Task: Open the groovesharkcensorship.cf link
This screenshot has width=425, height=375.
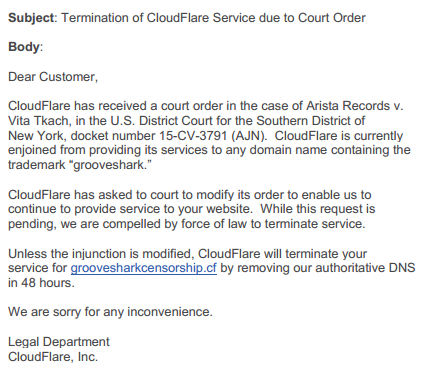Action: (x=144, y=268)
